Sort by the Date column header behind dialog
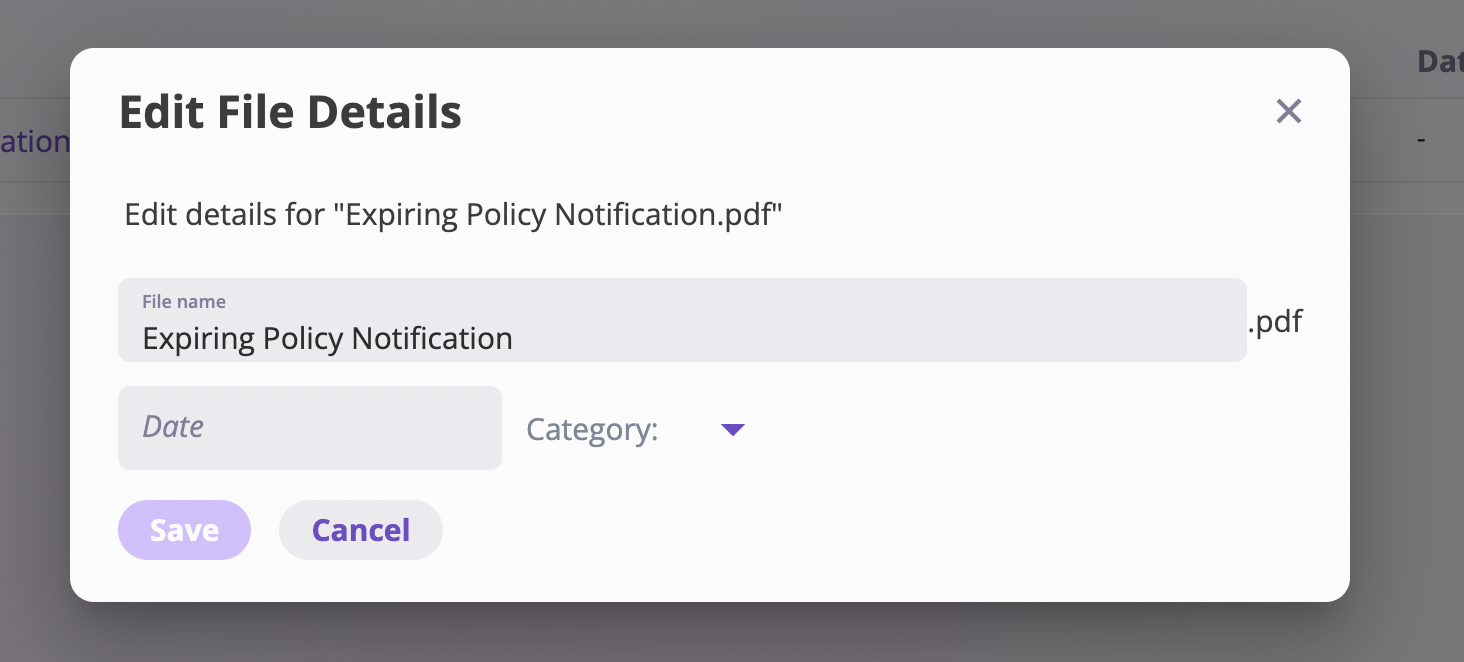The image size is (1464, 662). pyautogui.click(x=1440, y=62)
